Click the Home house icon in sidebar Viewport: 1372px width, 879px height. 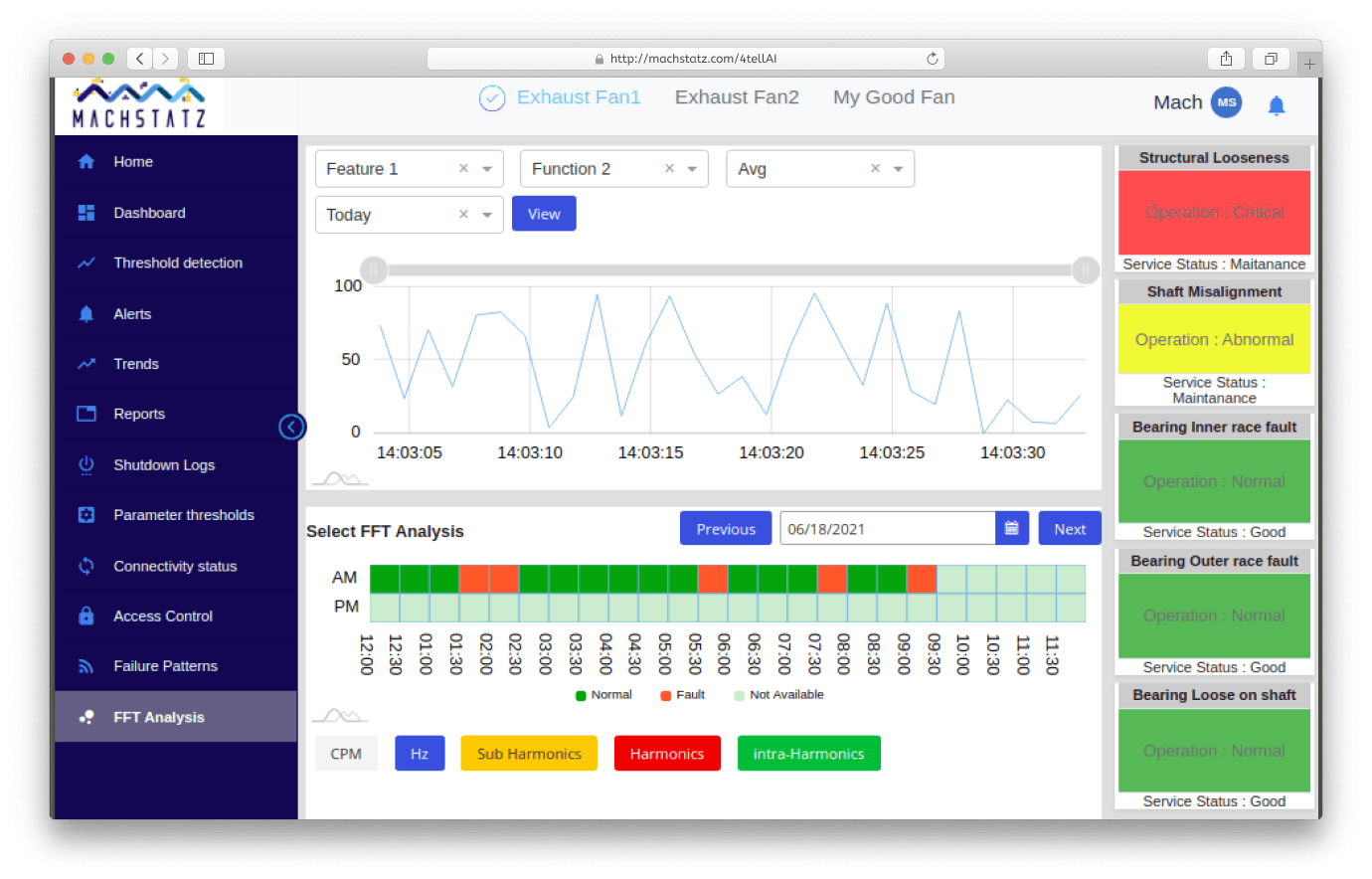(x=86, y=162)
